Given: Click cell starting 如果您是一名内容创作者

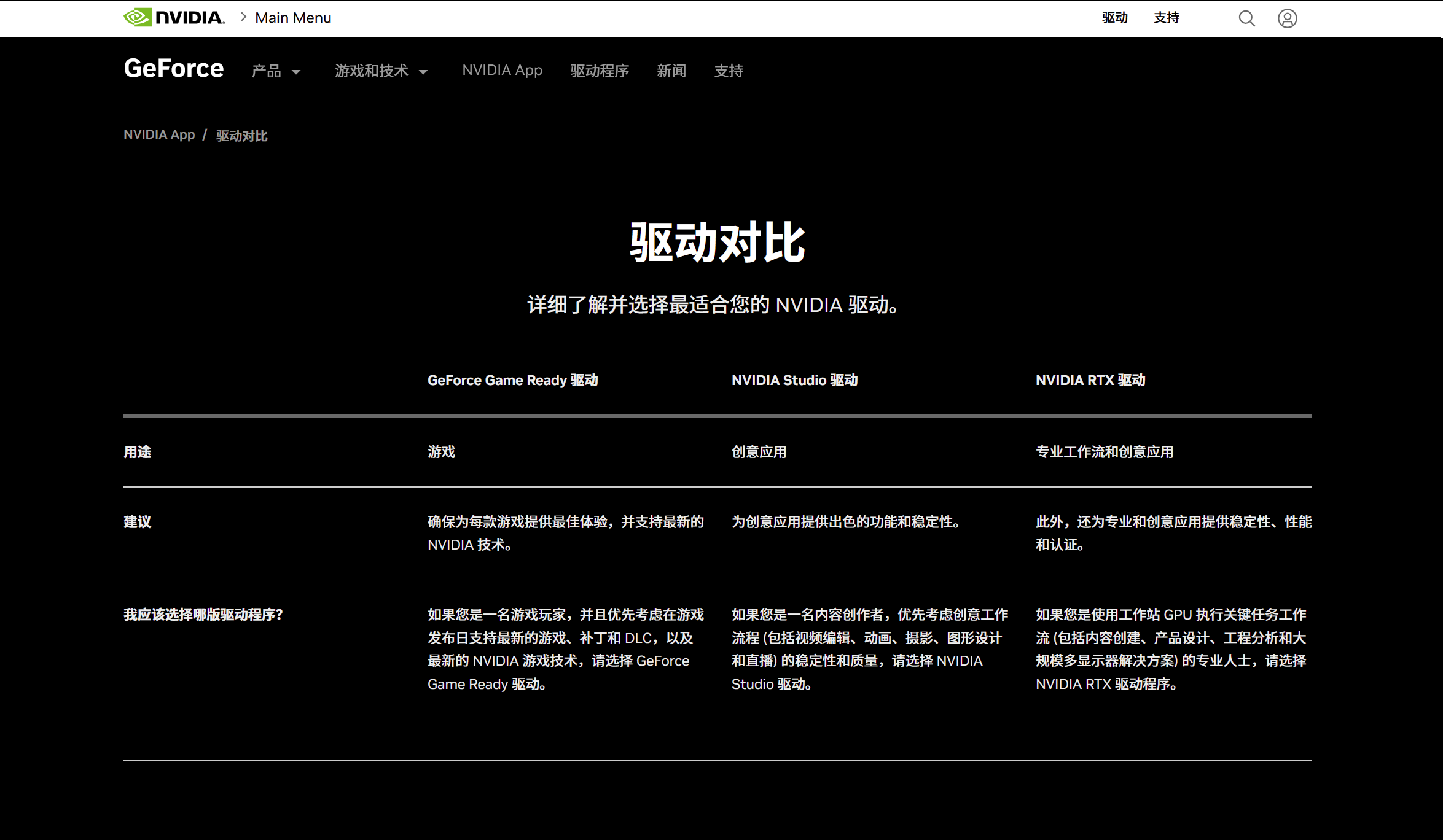Looking at the screenshot, I should [x=870, y=650].
